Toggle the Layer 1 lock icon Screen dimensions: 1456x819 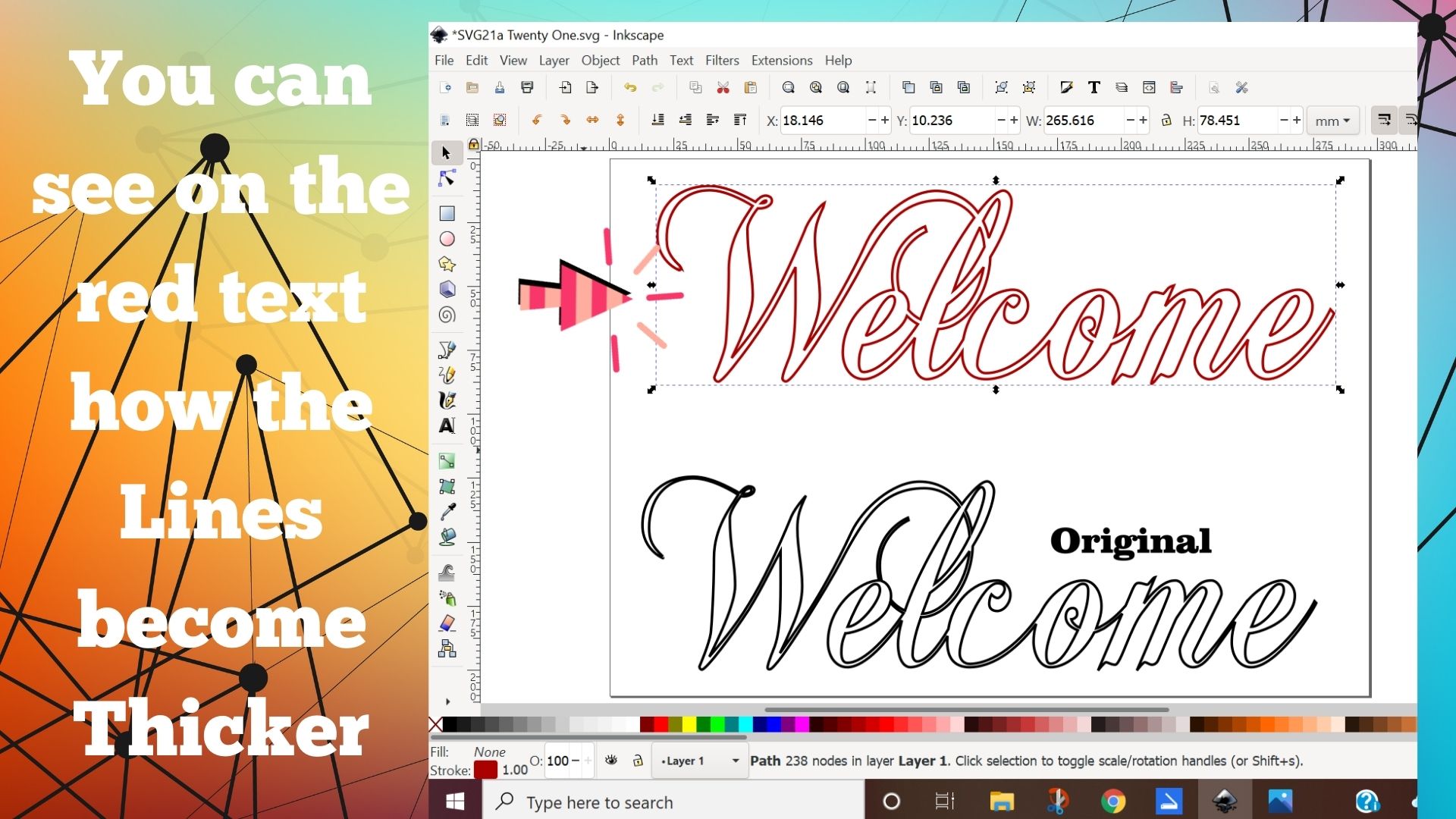(638, 760)
